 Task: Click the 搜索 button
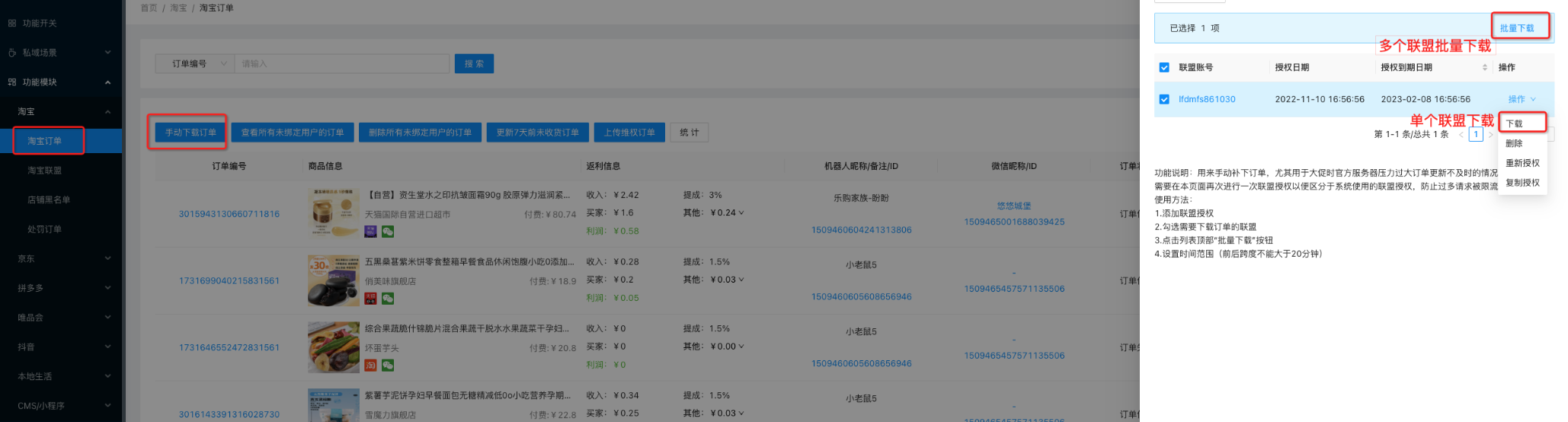[x=474, y=64]
